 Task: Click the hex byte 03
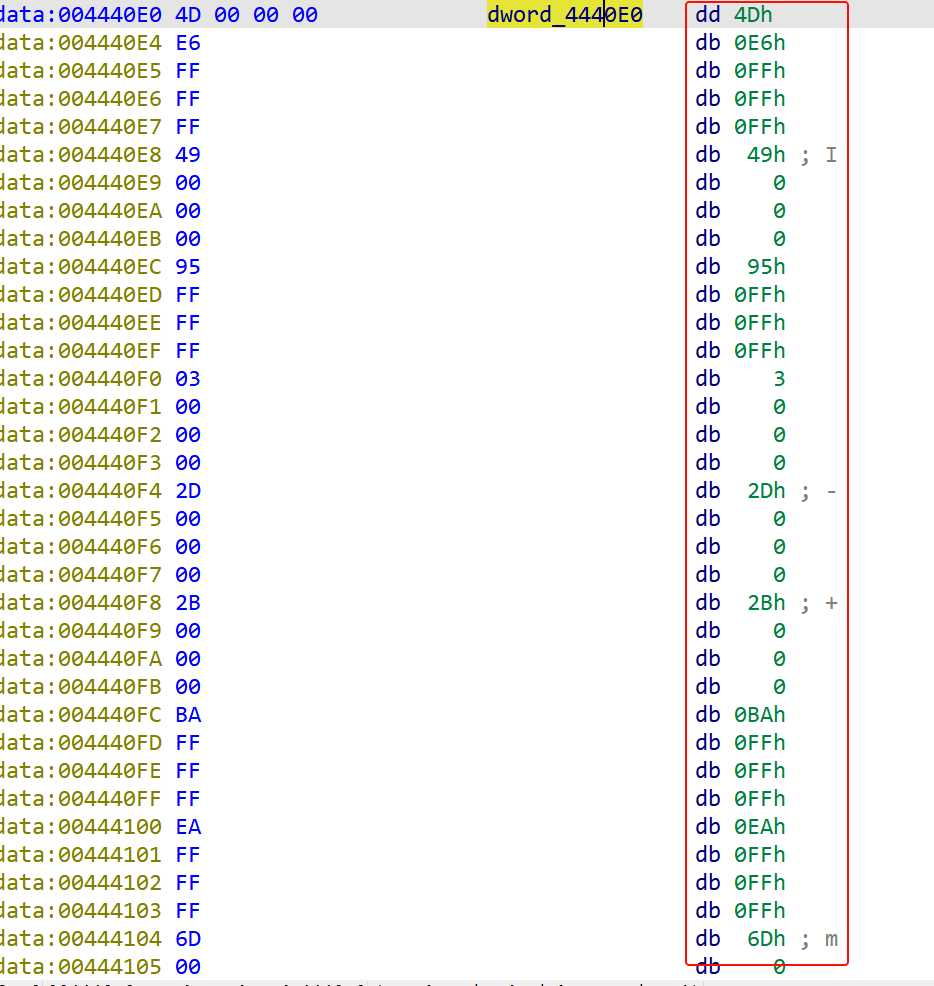(x=188, y=379)
